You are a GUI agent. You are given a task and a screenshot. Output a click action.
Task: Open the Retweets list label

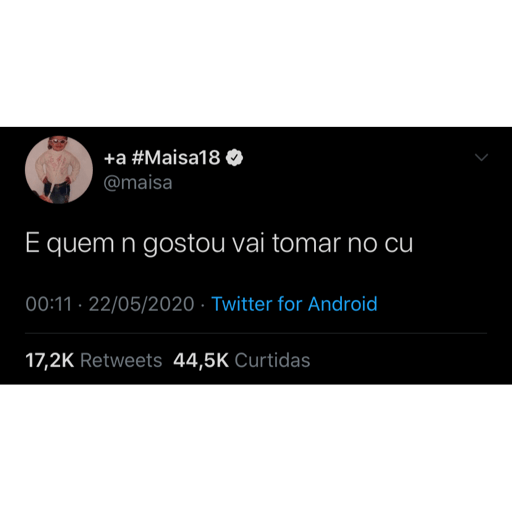(x=121, y=360)
